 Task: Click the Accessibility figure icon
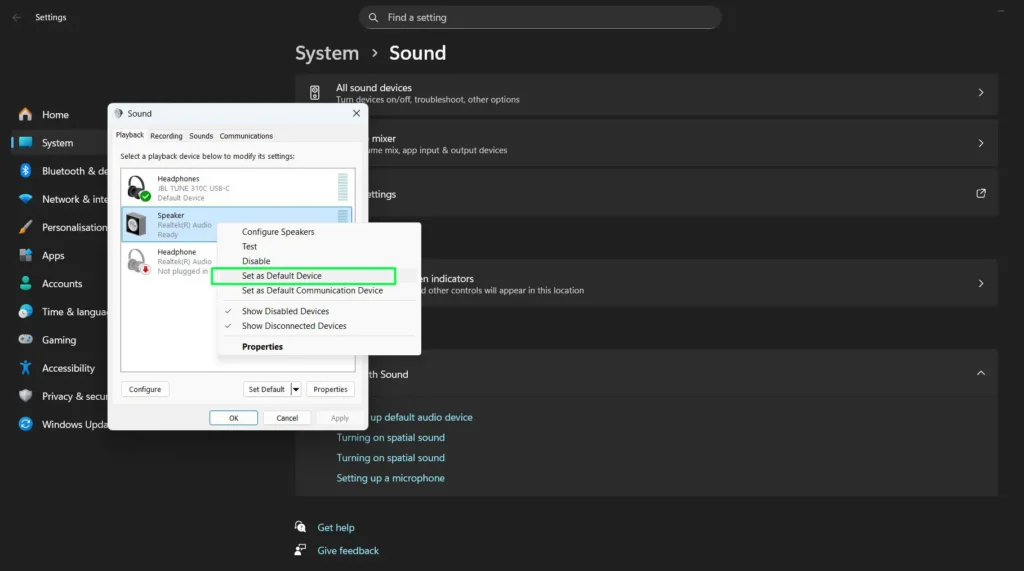[x=25, y=367]
